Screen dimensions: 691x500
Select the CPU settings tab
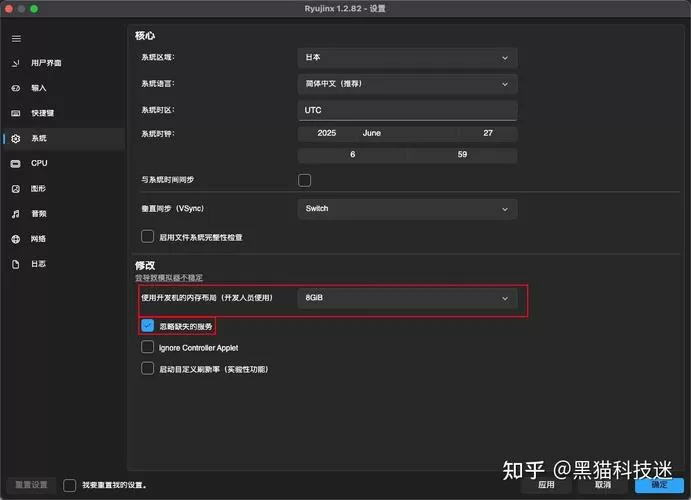[64, 163]
